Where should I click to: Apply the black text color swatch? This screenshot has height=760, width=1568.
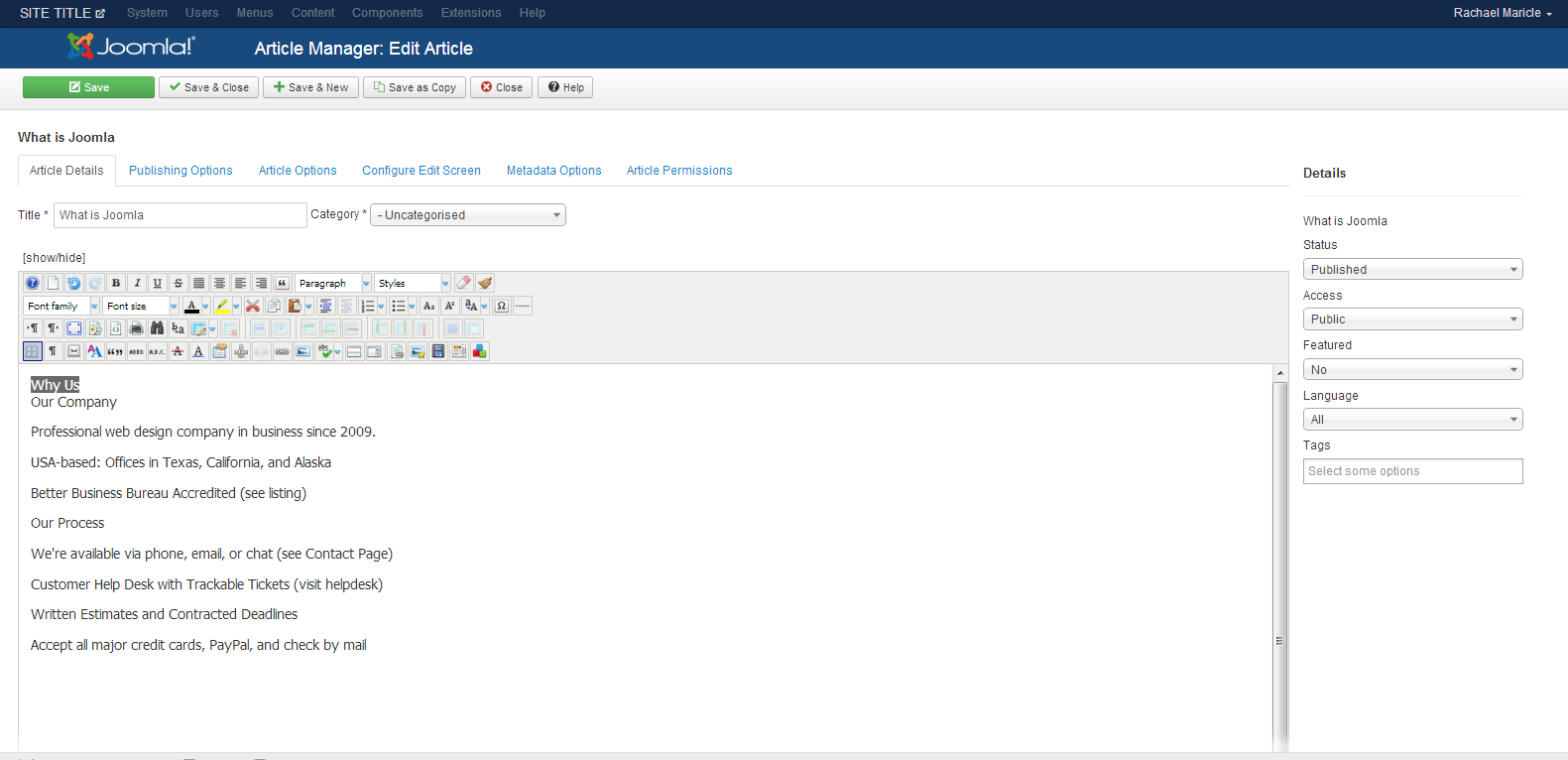191,306
